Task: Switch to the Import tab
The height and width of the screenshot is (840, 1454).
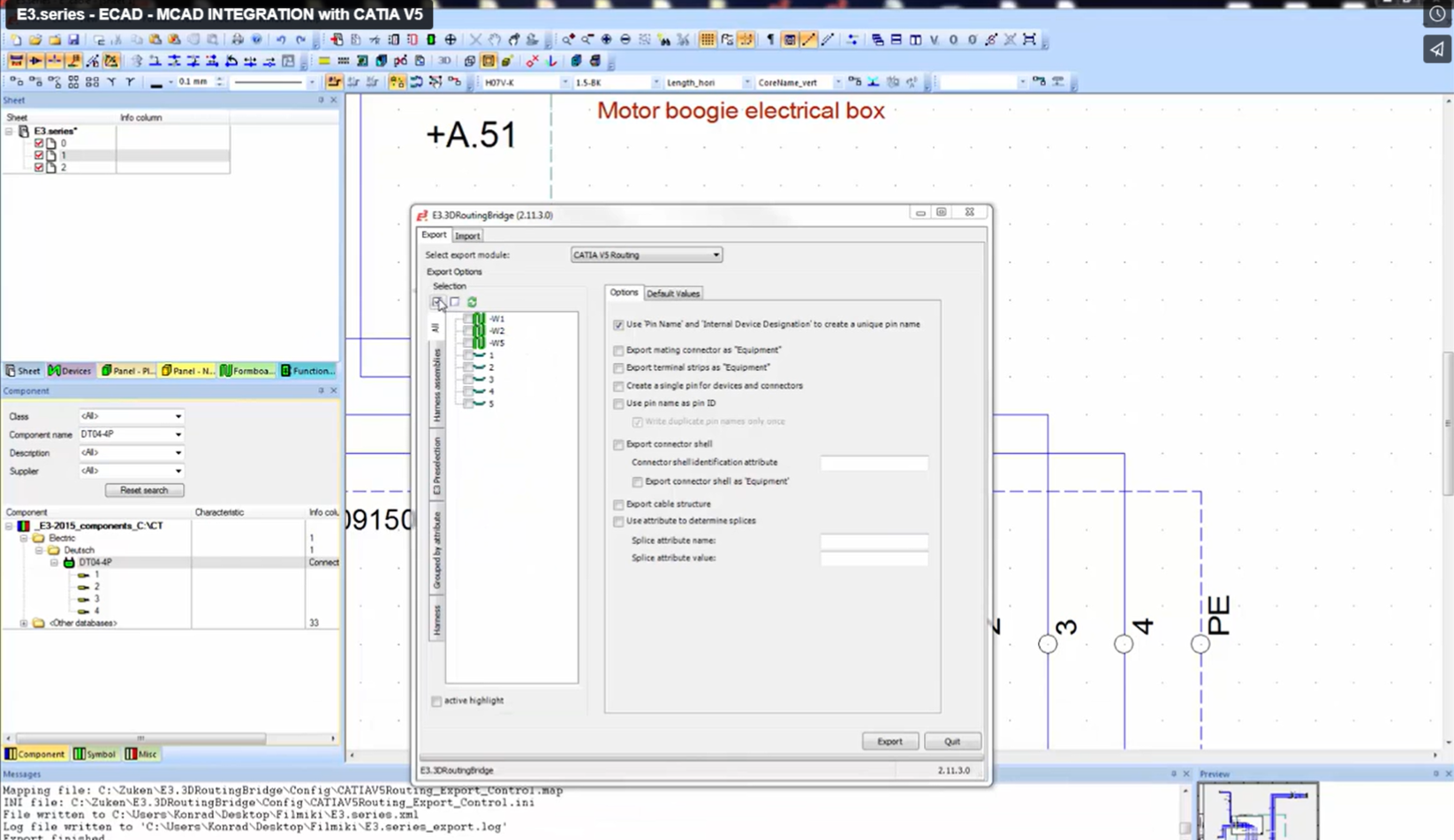Action: tap(467, 235)
